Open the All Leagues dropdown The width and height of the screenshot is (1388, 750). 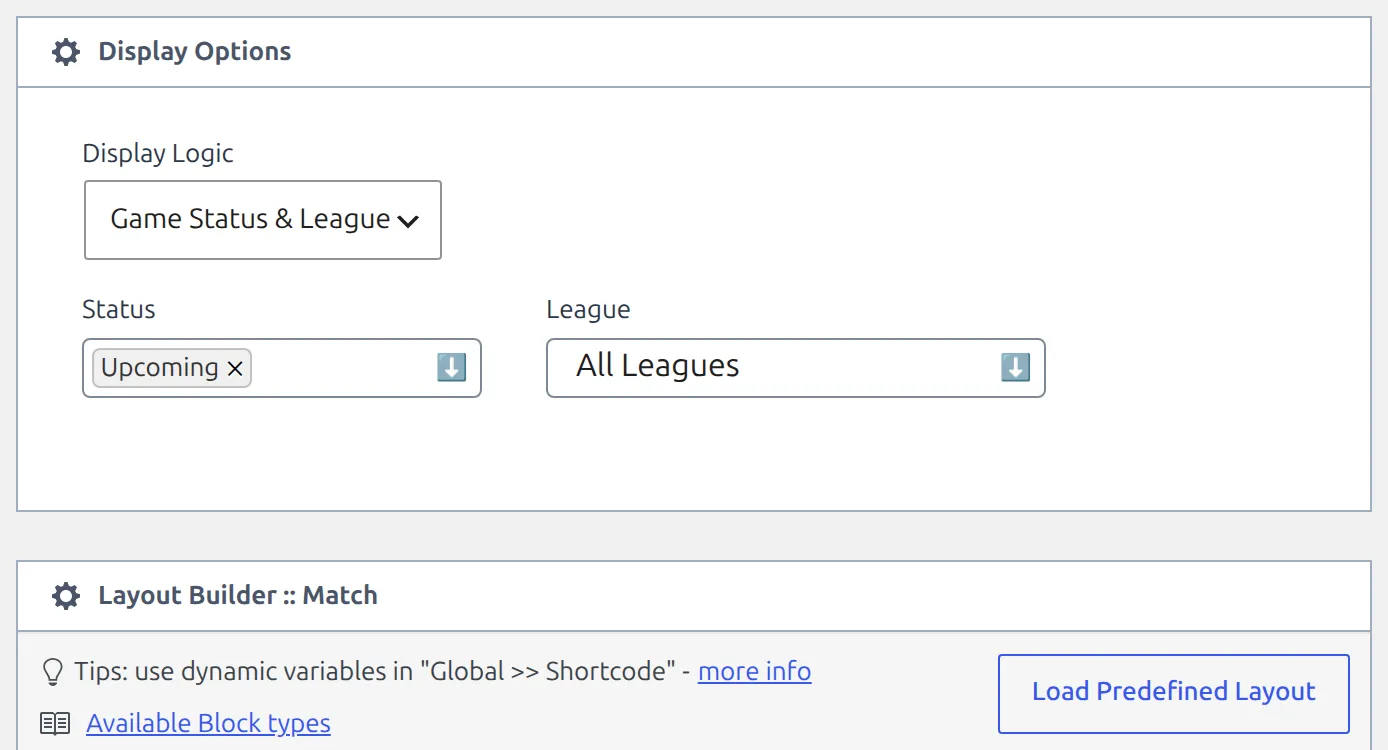click(796, 368)
